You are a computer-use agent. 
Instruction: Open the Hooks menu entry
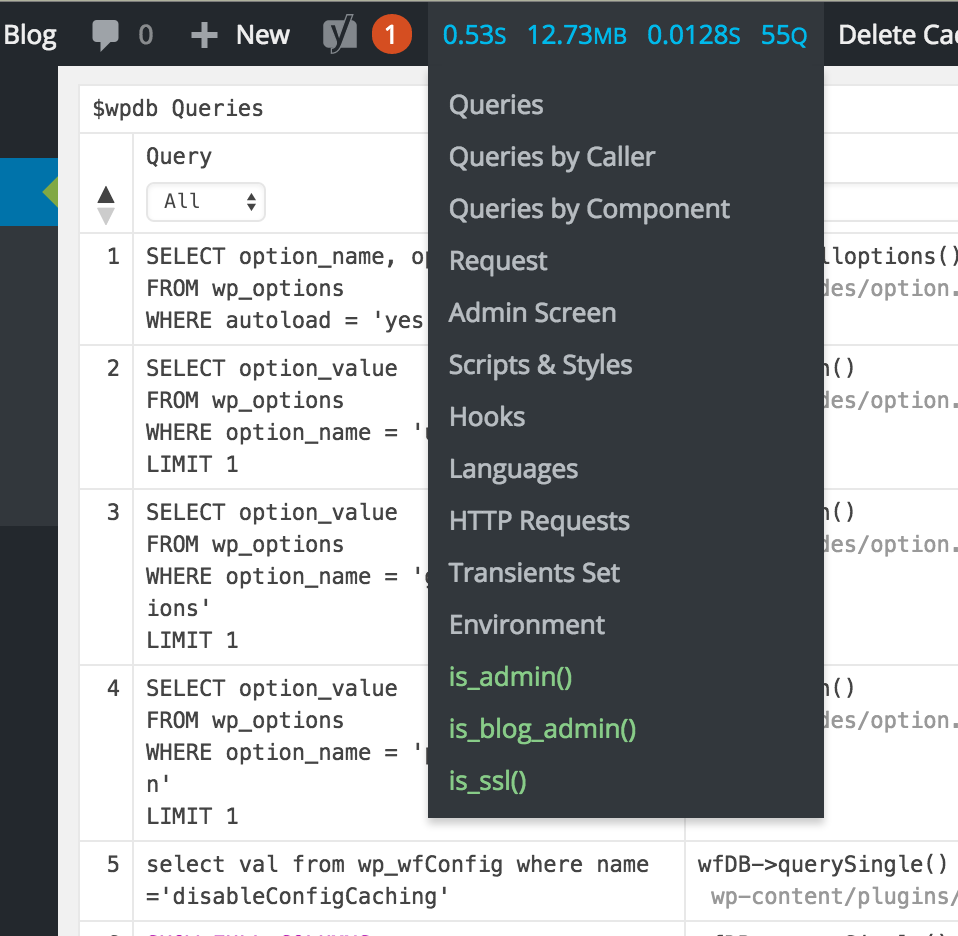point(487,417)
